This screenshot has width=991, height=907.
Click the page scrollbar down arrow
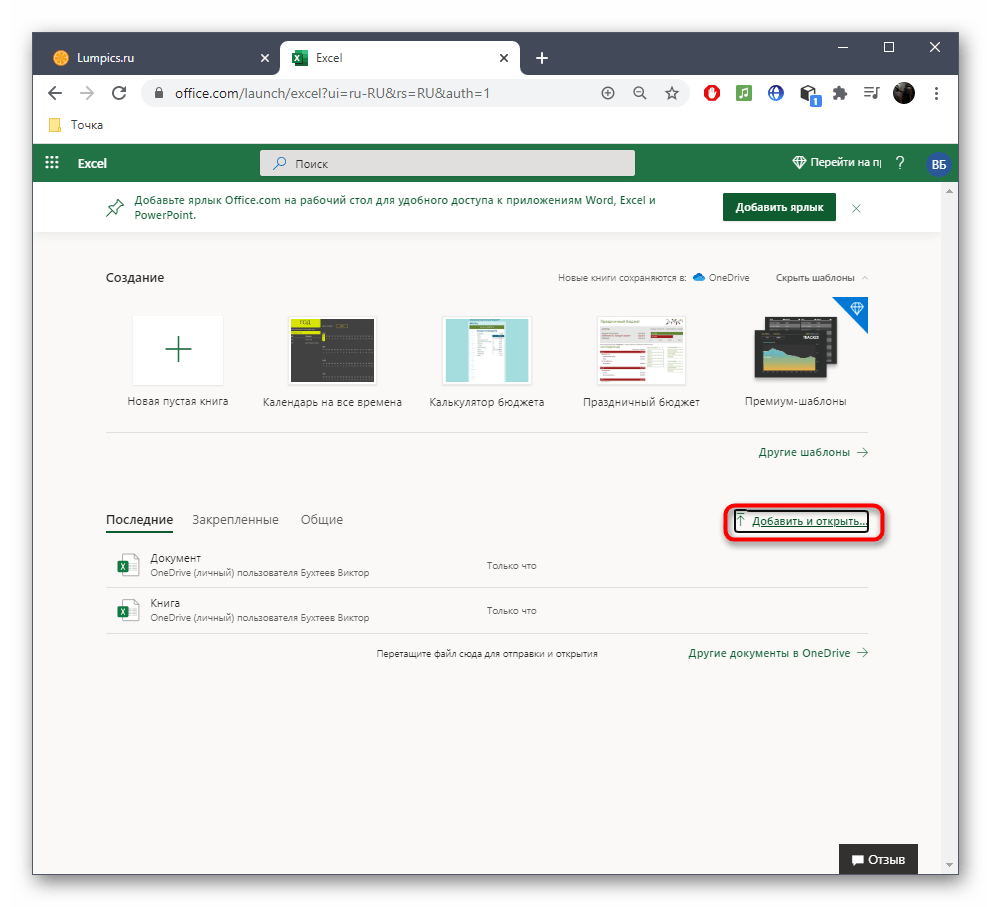(949, 865)
